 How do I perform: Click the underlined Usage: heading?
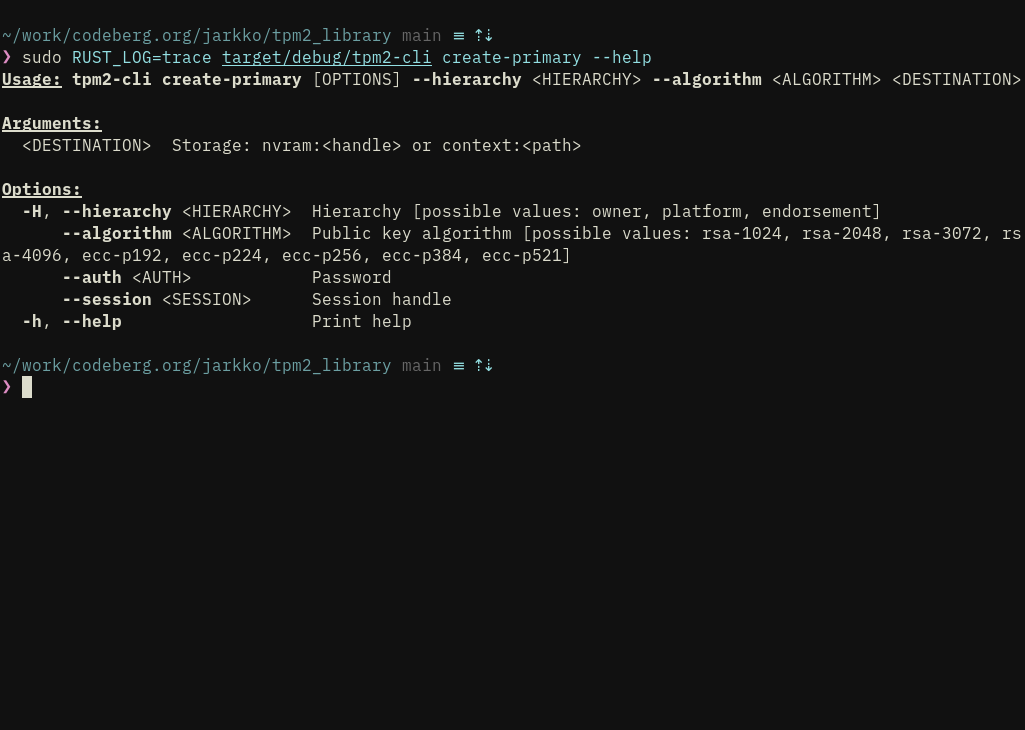(32, 80)
